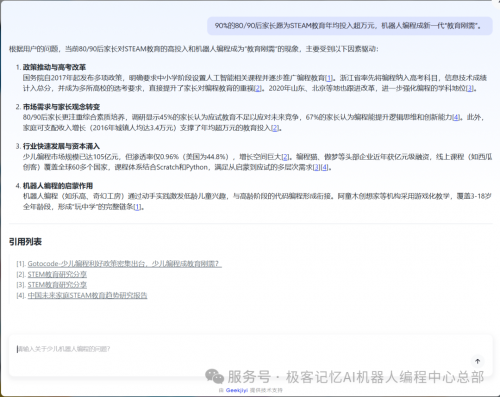This screenshot has height=397, width=500.
Task: Click the WeChat logo in the watermark
Action: pos(214,377)
